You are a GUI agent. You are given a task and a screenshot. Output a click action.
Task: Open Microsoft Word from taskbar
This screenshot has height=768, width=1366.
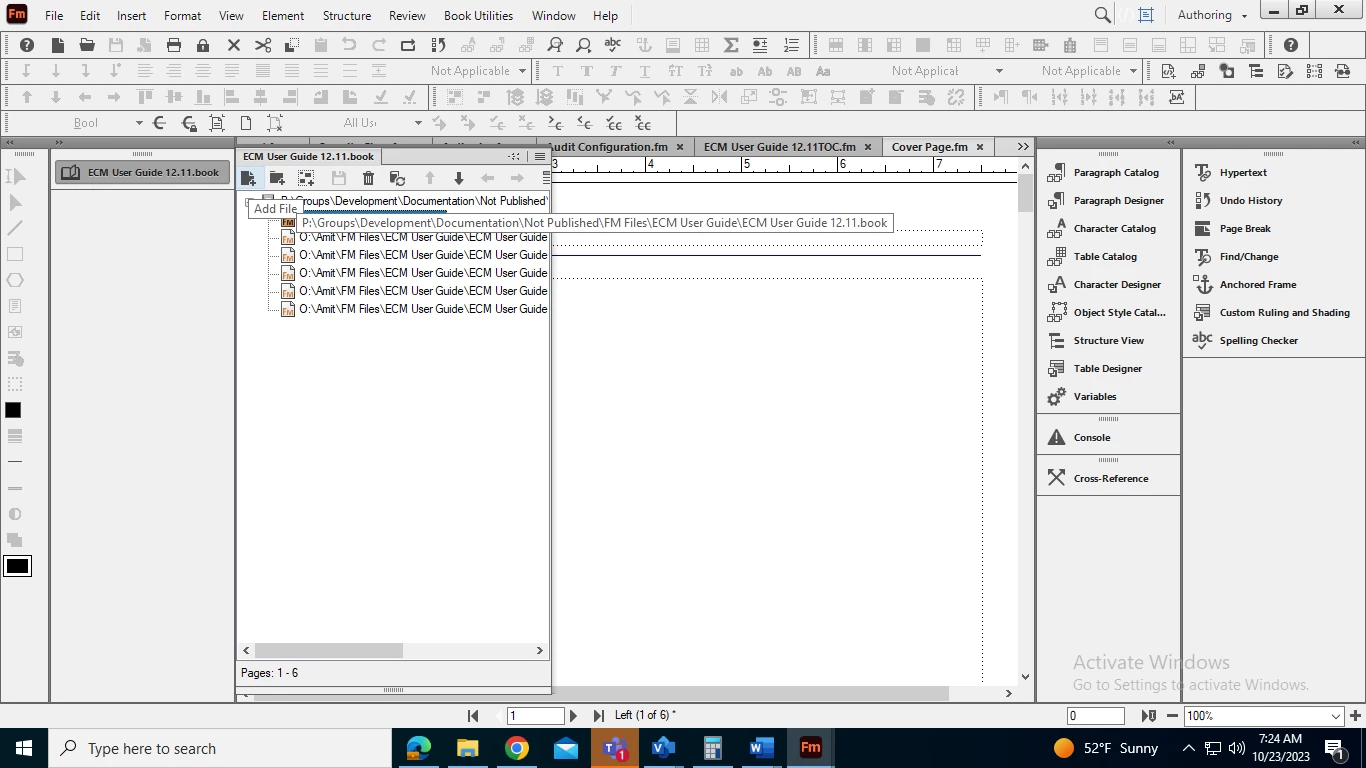(x=761, y=748)
